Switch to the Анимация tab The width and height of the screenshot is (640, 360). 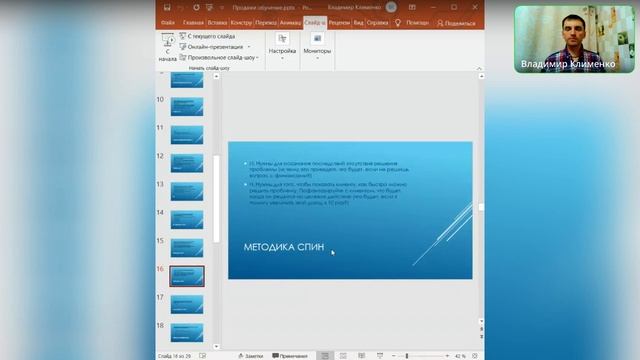[291, 23]
